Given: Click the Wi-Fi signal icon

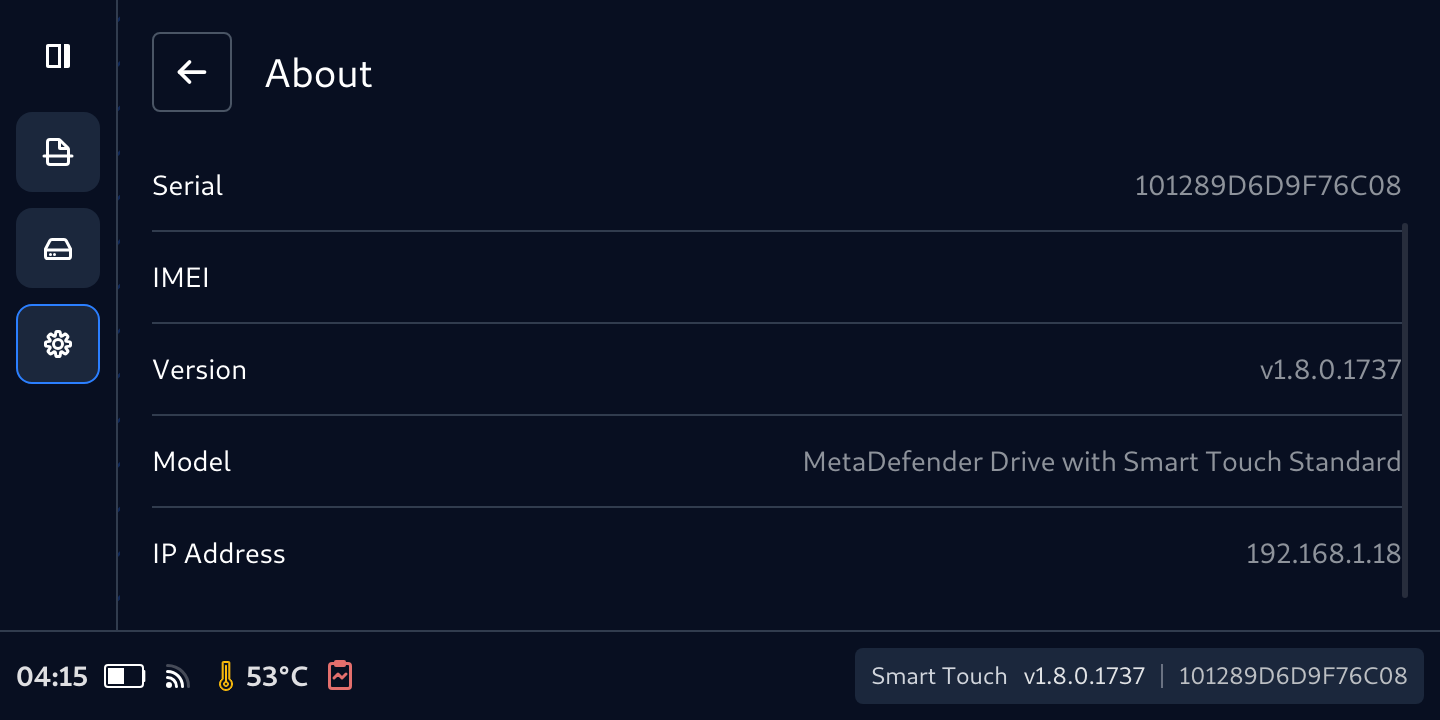Looking at the screenshot, I should (177, 678).
